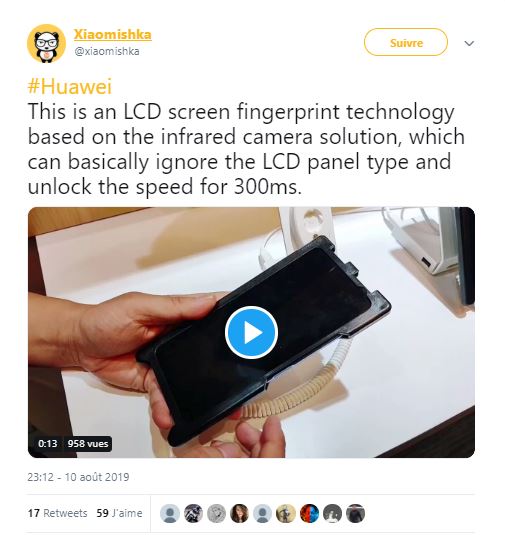Open the third sketch-style liker avatar
The image size is (505, 535).
[x=216, y=514]
